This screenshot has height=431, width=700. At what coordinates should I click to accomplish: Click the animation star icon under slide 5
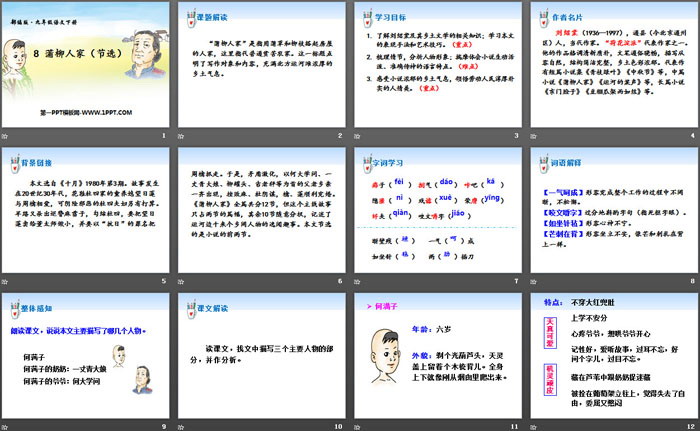click(5, 281)
